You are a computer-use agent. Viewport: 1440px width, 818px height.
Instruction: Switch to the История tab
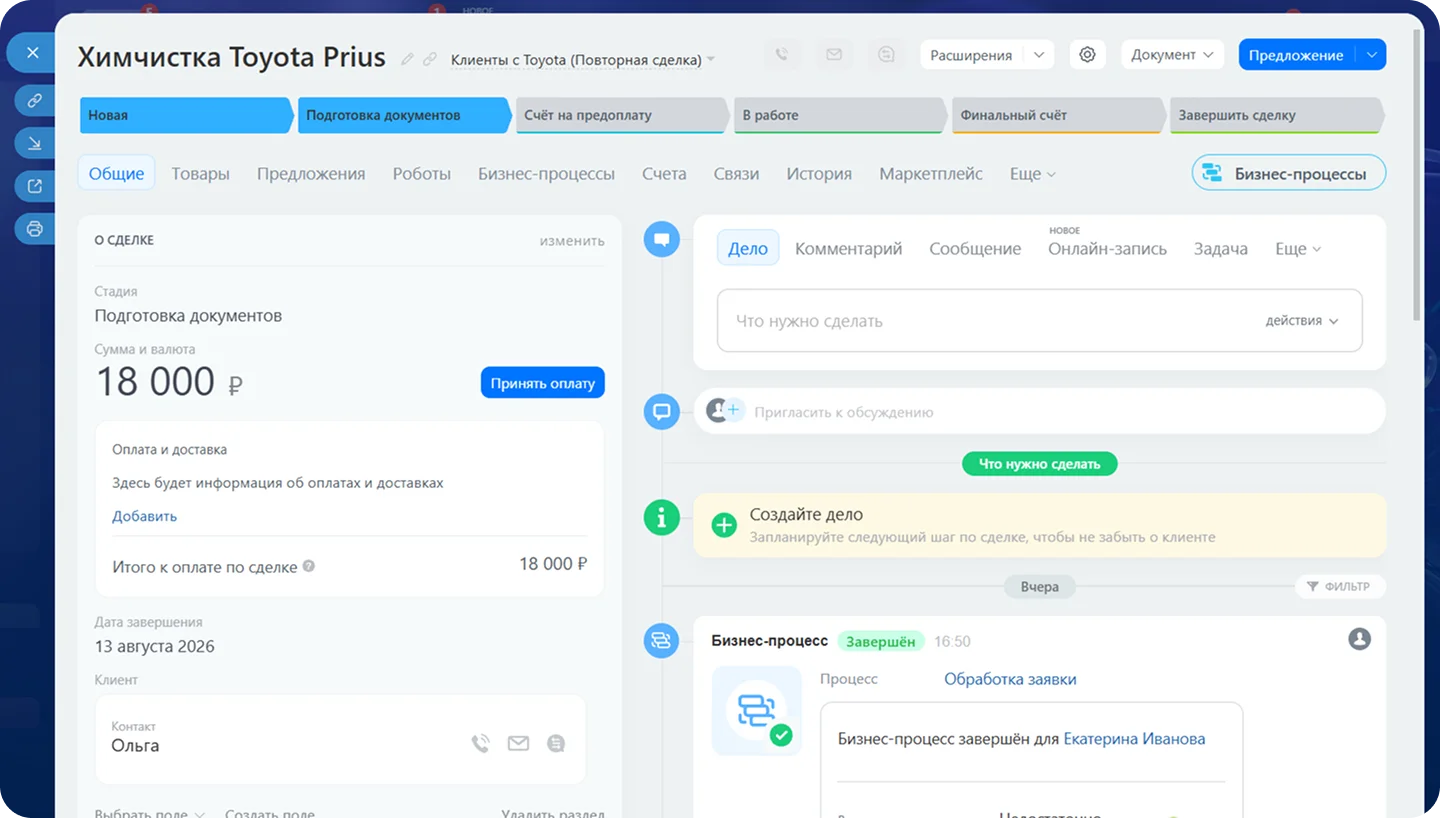[x=819, y=174]
